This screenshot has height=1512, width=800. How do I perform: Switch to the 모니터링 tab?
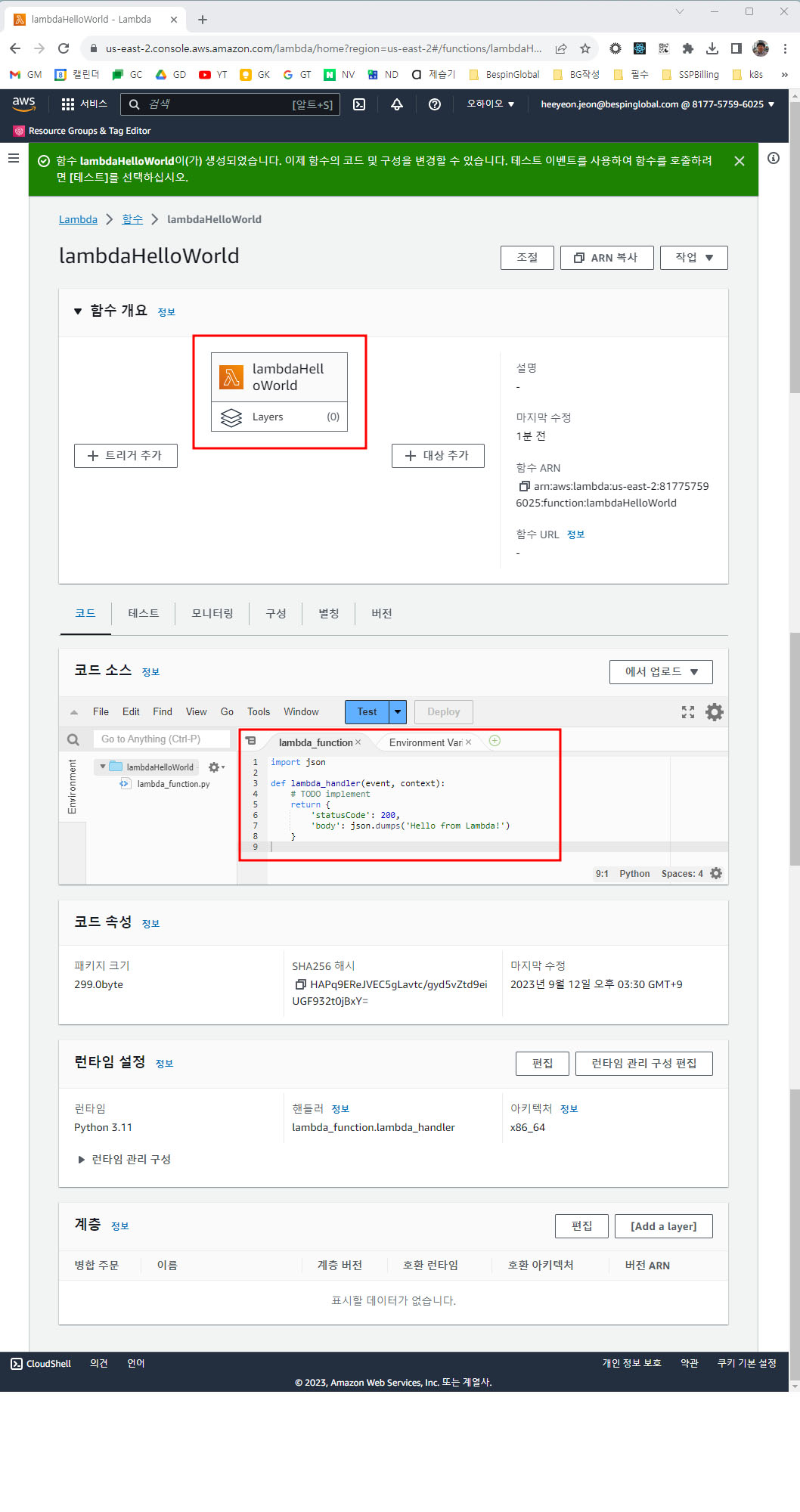pyautogui.click(x=212, y=613)
